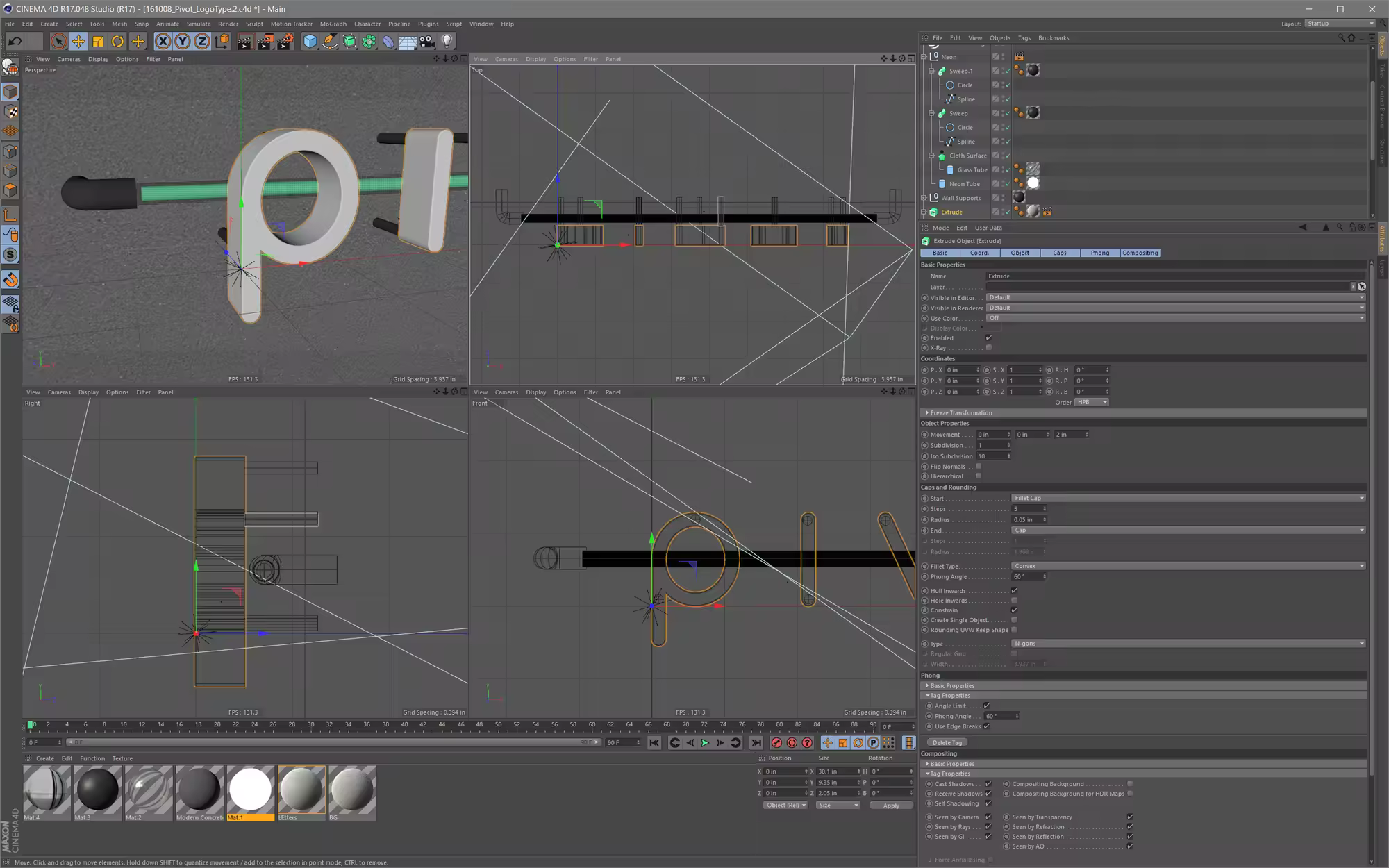The width and height of the screenshot is (1389, 868).
Task: Click the Apply button in coordinates
Action: [891, 806]
